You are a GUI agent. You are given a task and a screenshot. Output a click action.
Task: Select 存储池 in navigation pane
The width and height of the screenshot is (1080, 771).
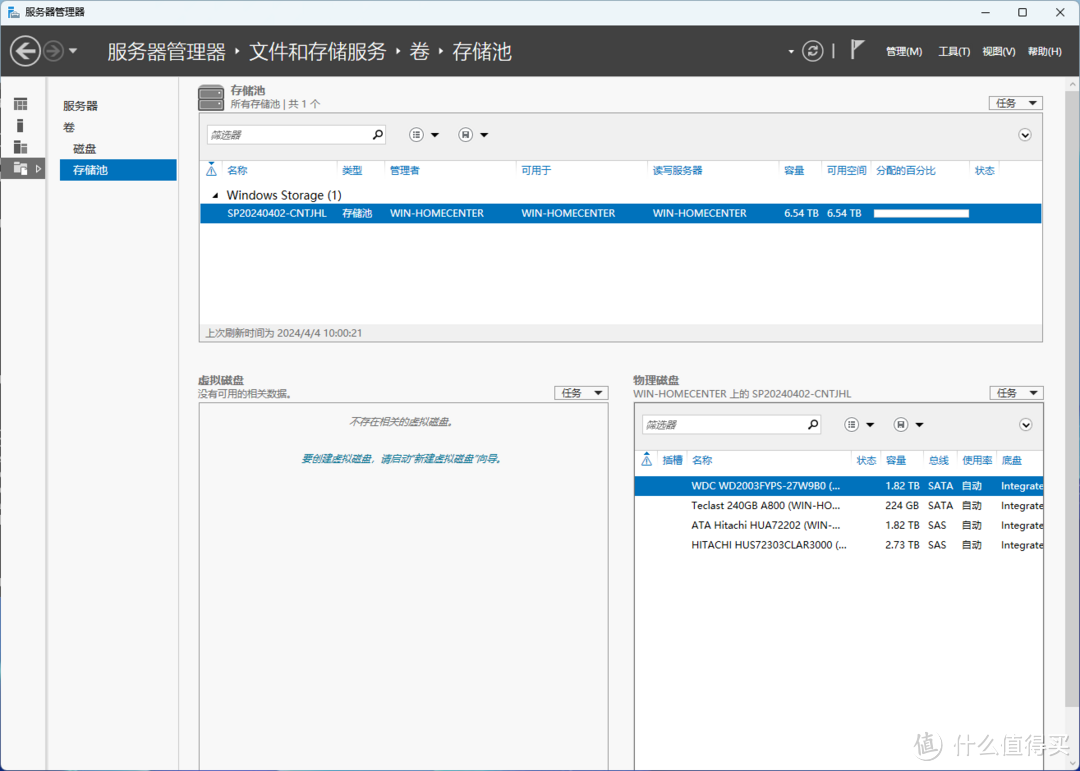[118, 169]
